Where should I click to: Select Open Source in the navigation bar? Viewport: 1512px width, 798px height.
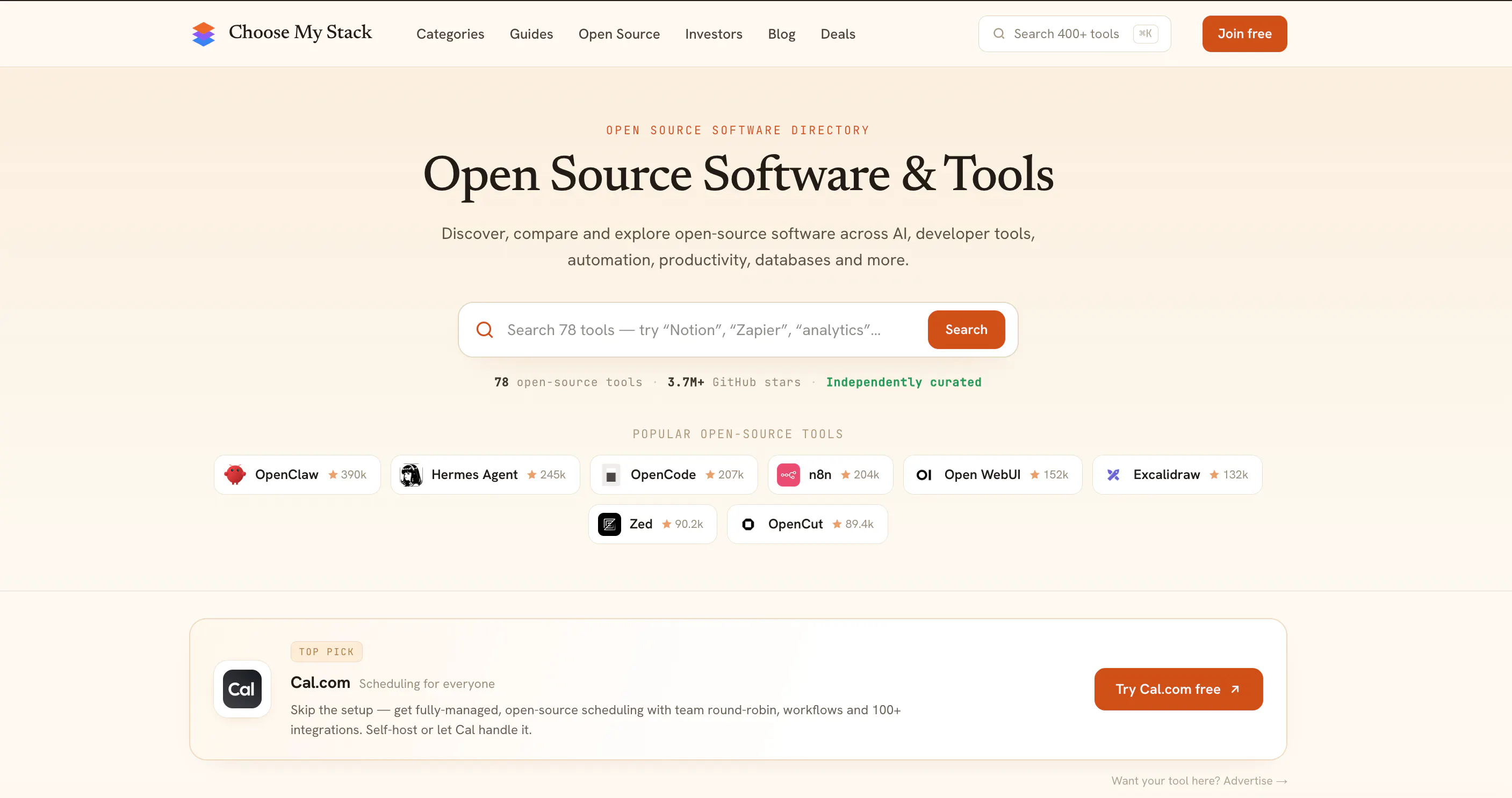tap(619, 34)
